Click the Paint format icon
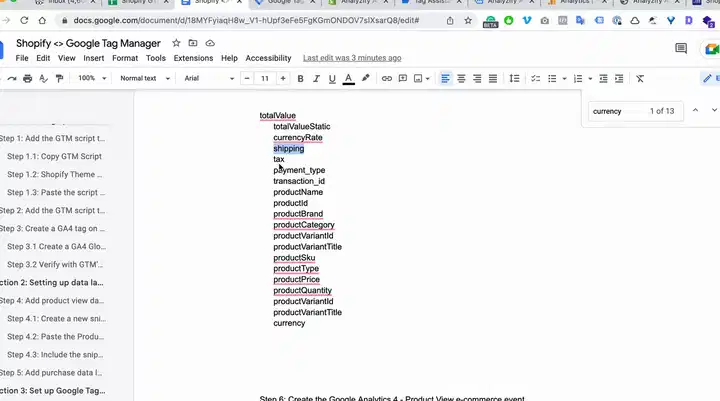The image size is (720, 401). 56,78
